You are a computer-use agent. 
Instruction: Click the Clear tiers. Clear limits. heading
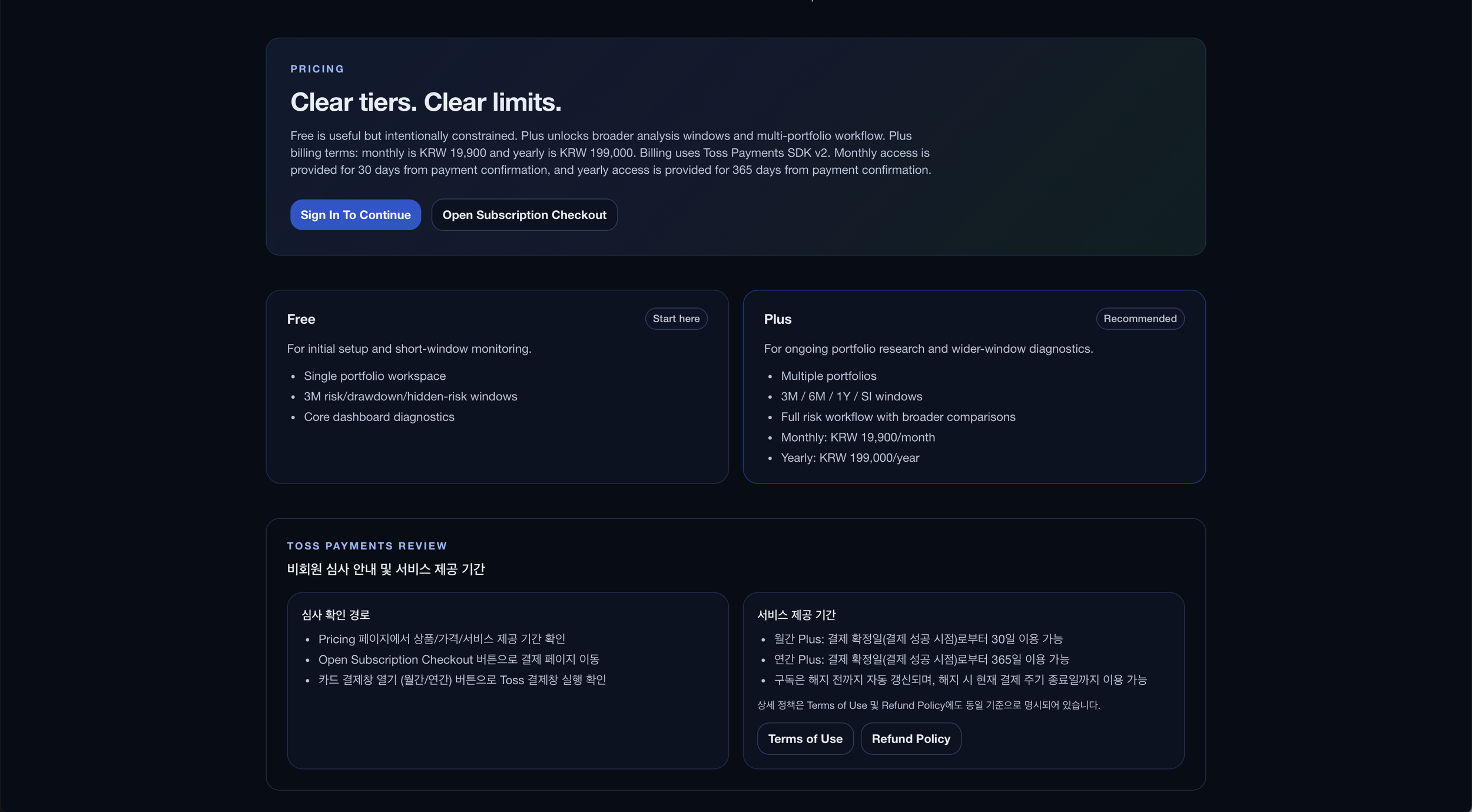(x=425, y=102)
